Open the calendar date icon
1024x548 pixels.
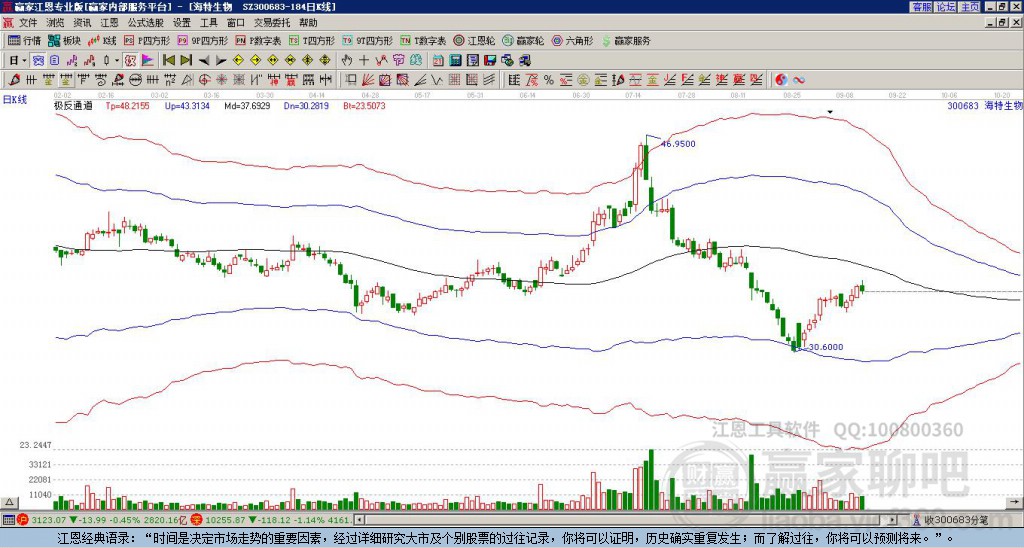coord(438,60)
